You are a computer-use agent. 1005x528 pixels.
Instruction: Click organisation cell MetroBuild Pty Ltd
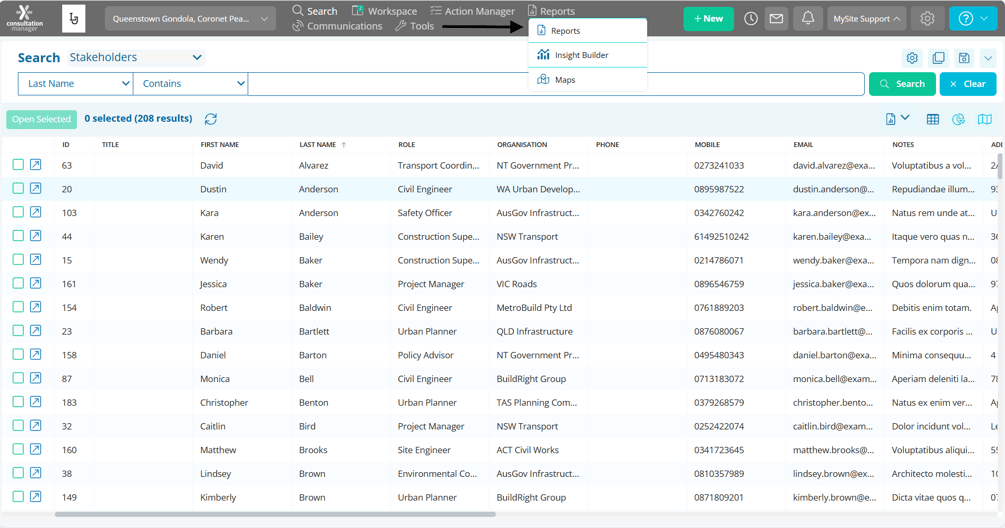click(x=534, y=308)
